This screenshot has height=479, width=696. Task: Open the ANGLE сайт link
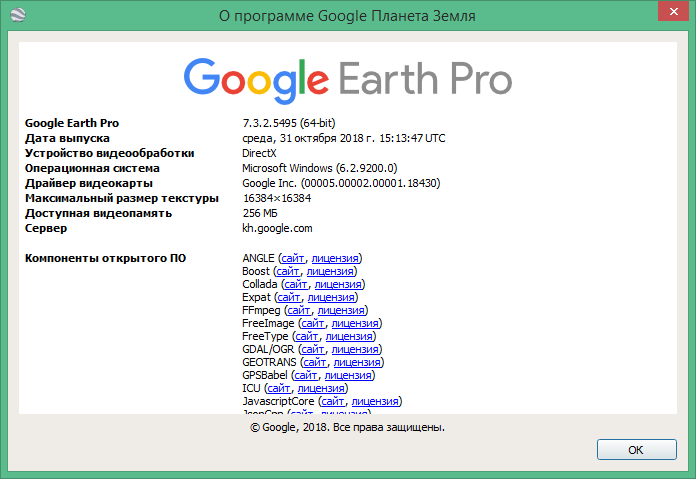click(293, 258)
